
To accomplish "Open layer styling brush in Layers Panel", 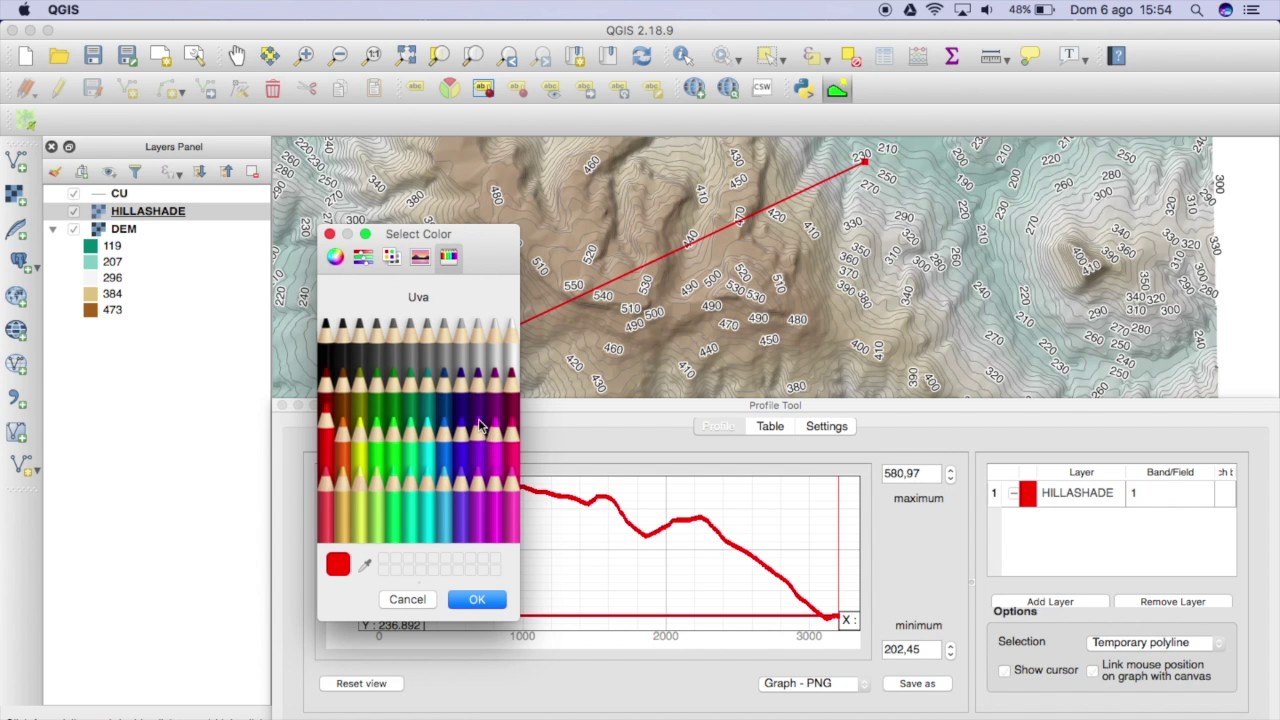I will click(x=55, y=172).
